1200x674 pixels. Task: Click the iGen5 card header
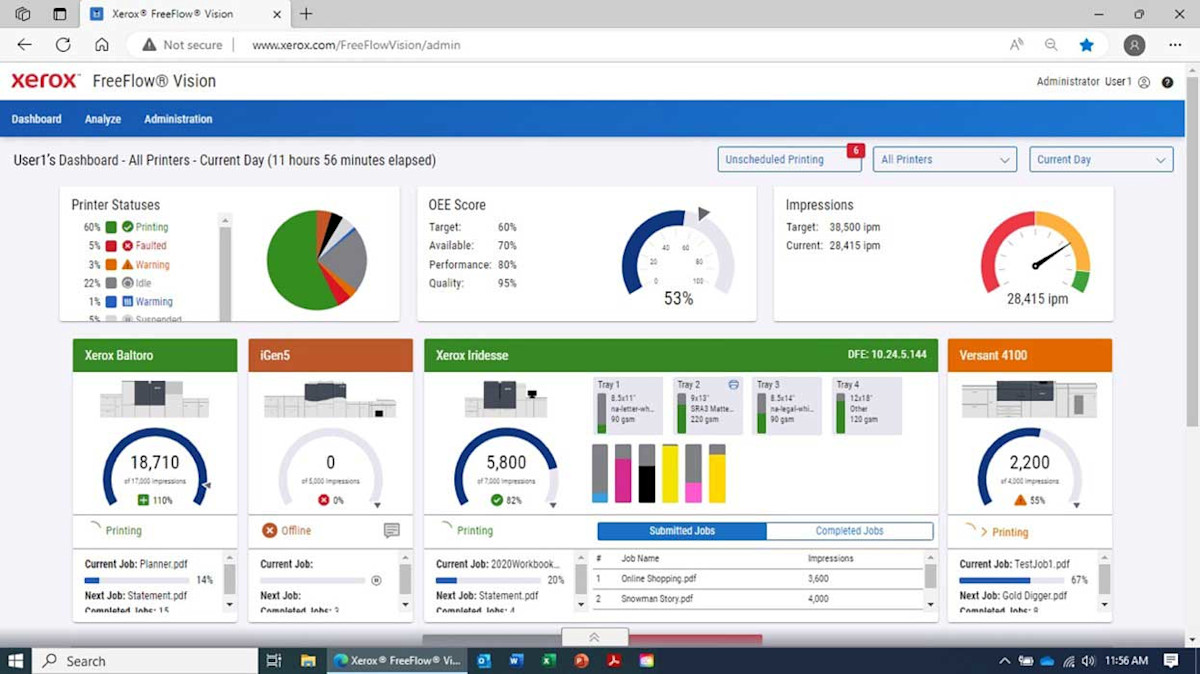point(330,355)
